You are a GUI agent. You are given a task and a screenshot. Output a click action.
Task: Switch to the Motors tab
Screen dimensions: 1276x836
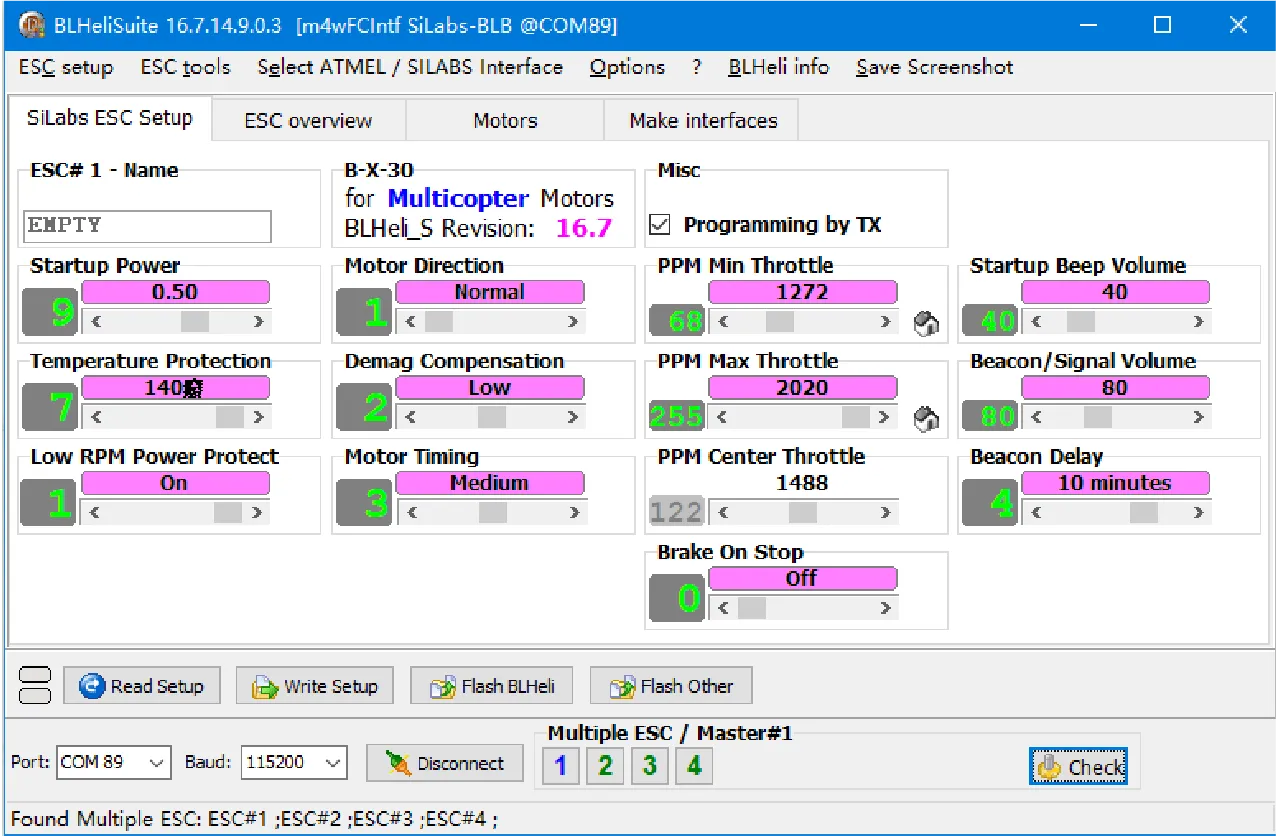pyautogui.click(x=504, y=119)
